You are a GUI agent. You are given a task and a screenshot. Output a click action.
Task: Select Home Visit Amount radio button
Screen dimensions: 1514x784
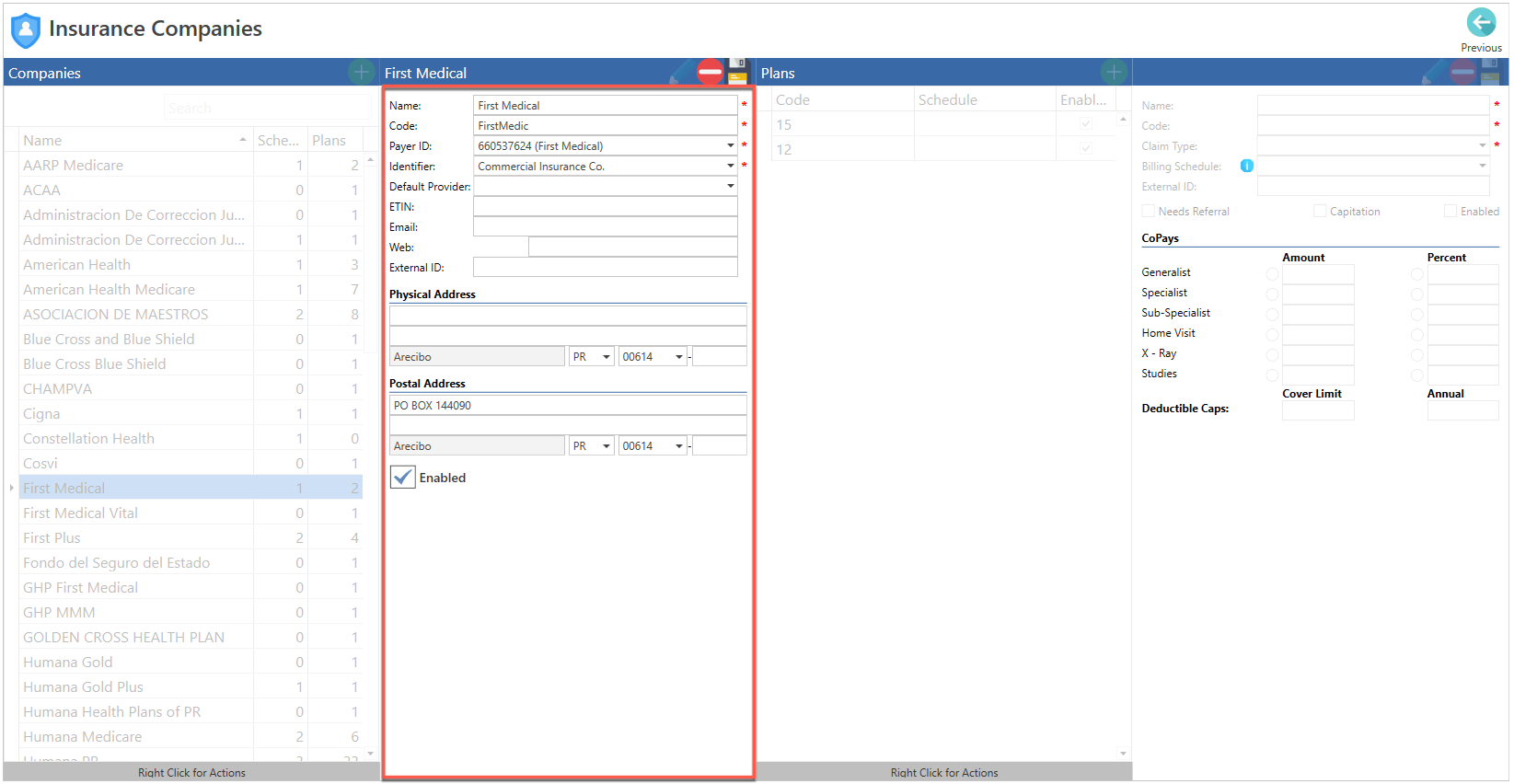1272,335
